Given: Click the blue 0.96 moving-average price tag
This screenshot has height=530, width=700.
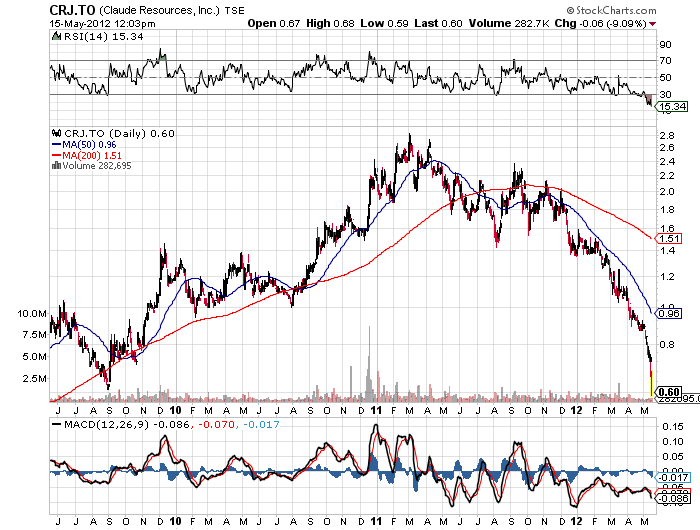Looking at the screenshot, I should point(669,313).
